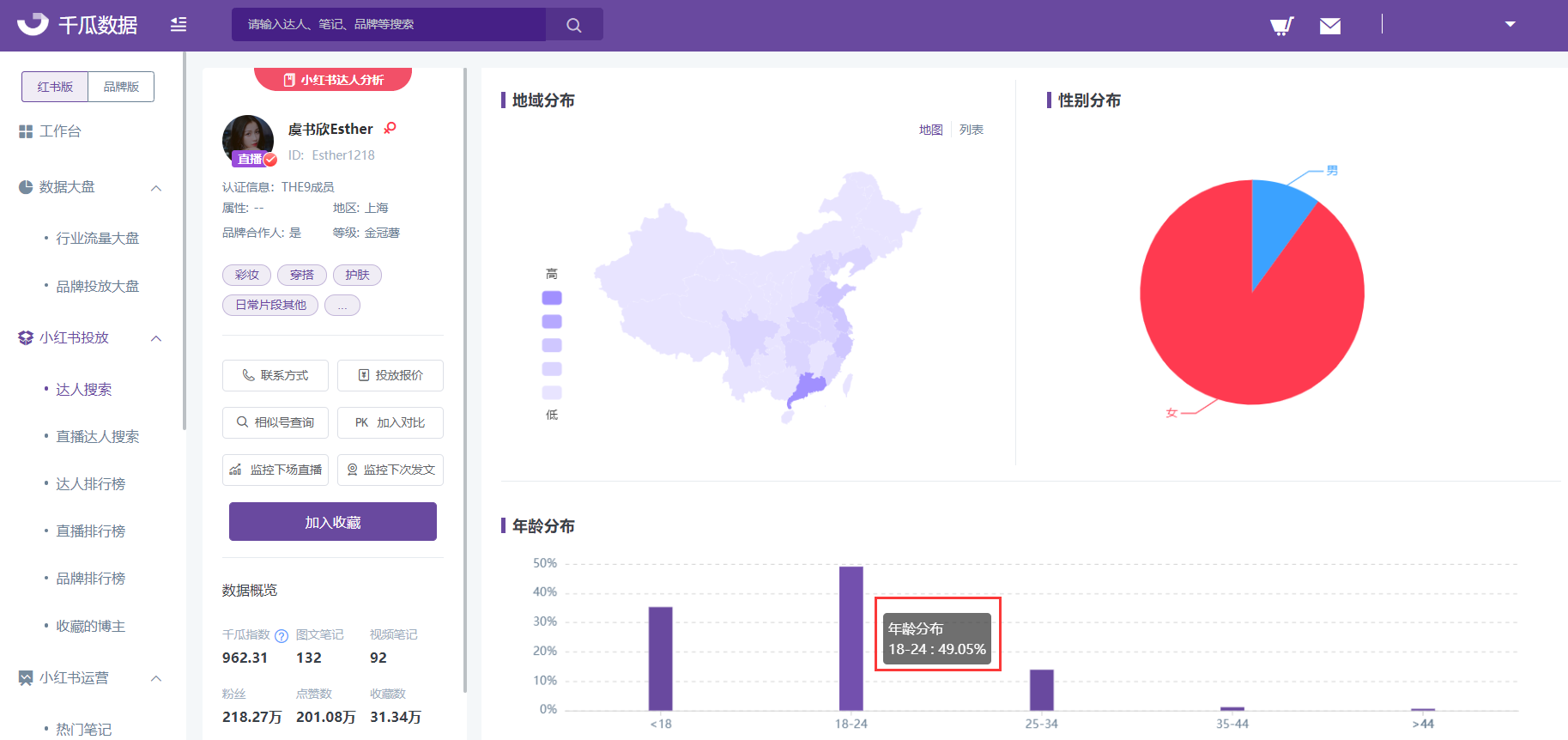Image resolution: width=1568 pixels, height=740 pixels.
Task: Click the sidebar collapse menu icon
Action: click(179, 25)
